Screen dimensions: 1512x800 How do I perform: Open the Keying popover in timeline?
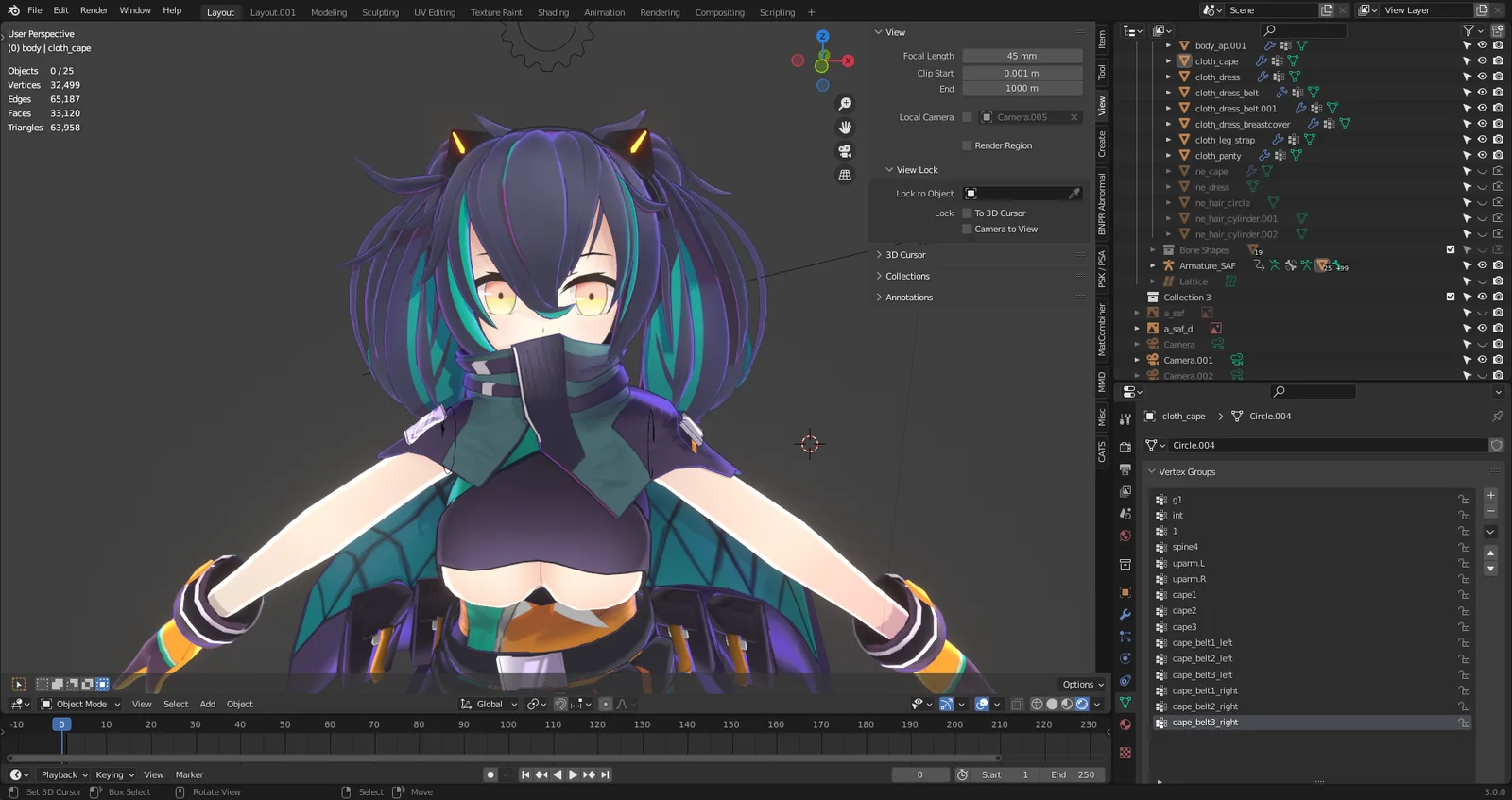(x=114, y=774)
